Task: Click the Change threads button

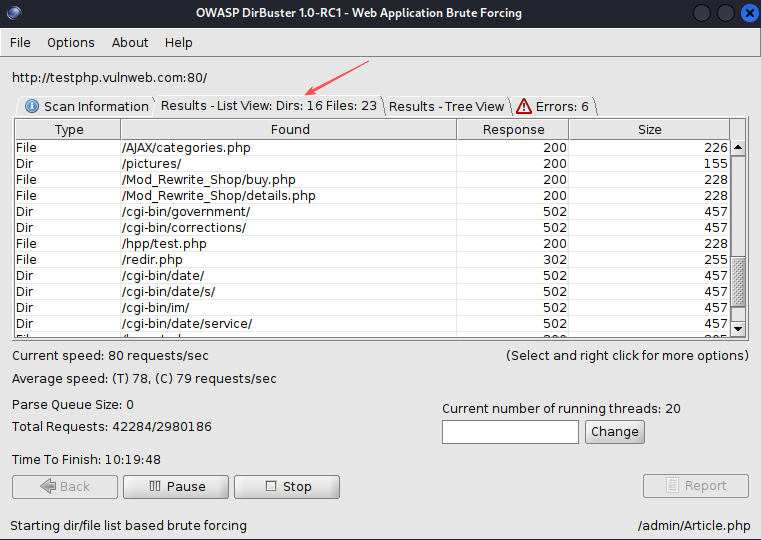Action: [x=615, y=432]
